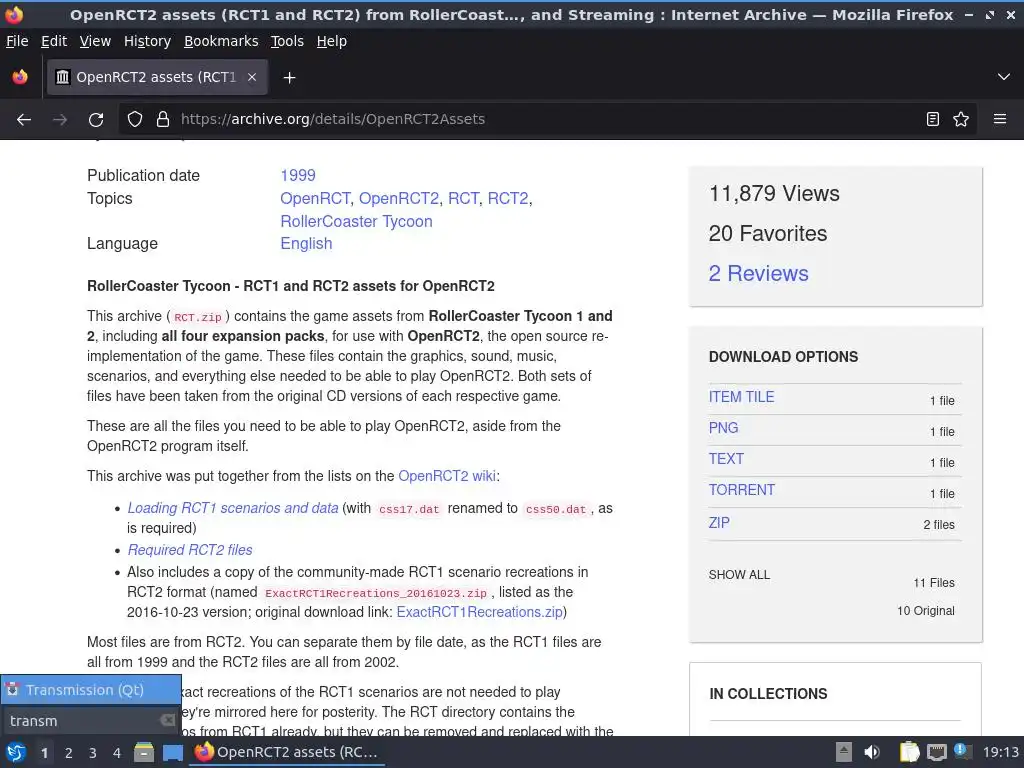
Task: Select Firefox OpenRCT2 assets taskbar entry
Action: [287, 752]
